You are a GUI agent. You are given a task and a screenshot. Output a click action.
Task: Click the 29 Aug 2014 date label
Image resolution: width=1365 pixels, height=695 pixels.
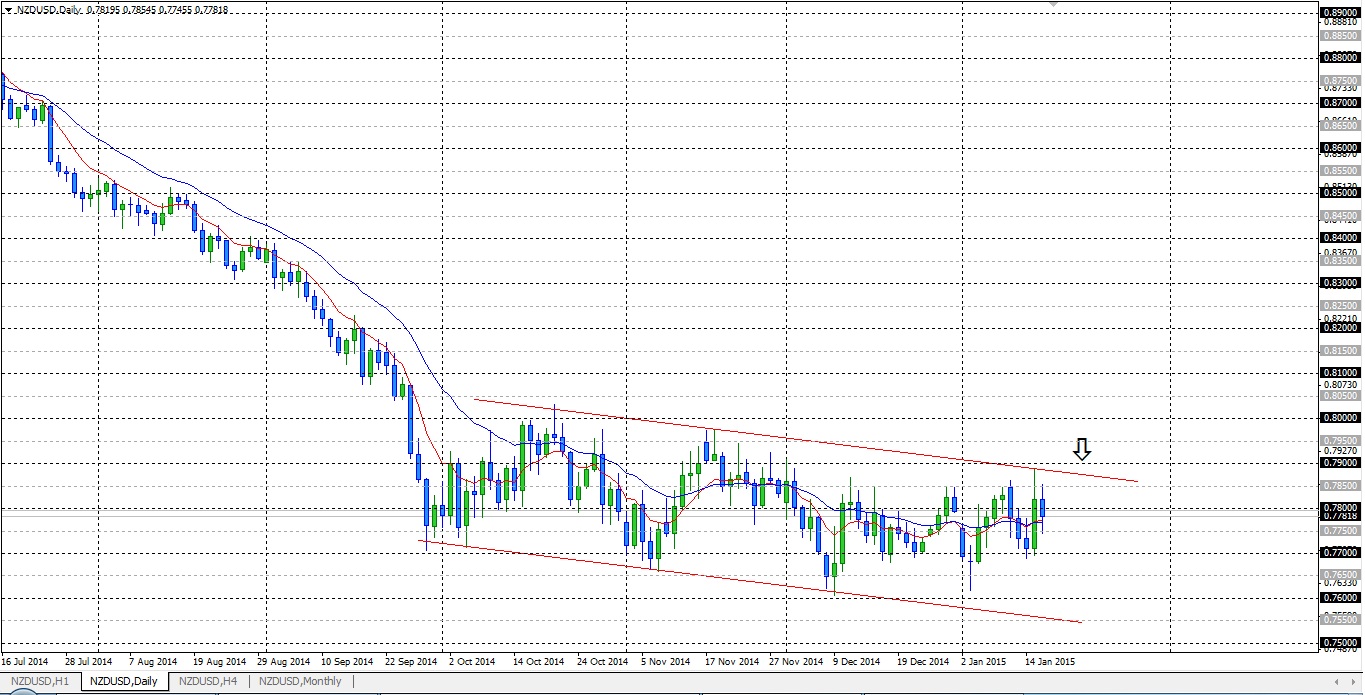pyautogui.click(x=284, y=662)
